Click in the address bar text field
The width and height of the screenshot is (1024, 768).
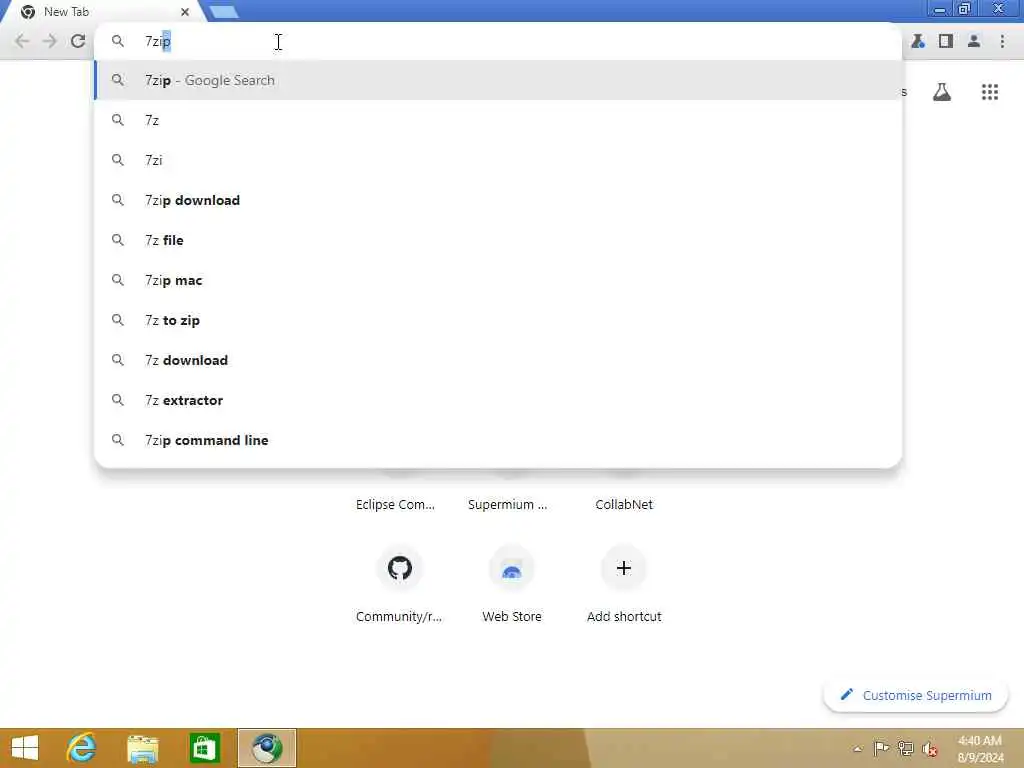(x=498, y=41)
